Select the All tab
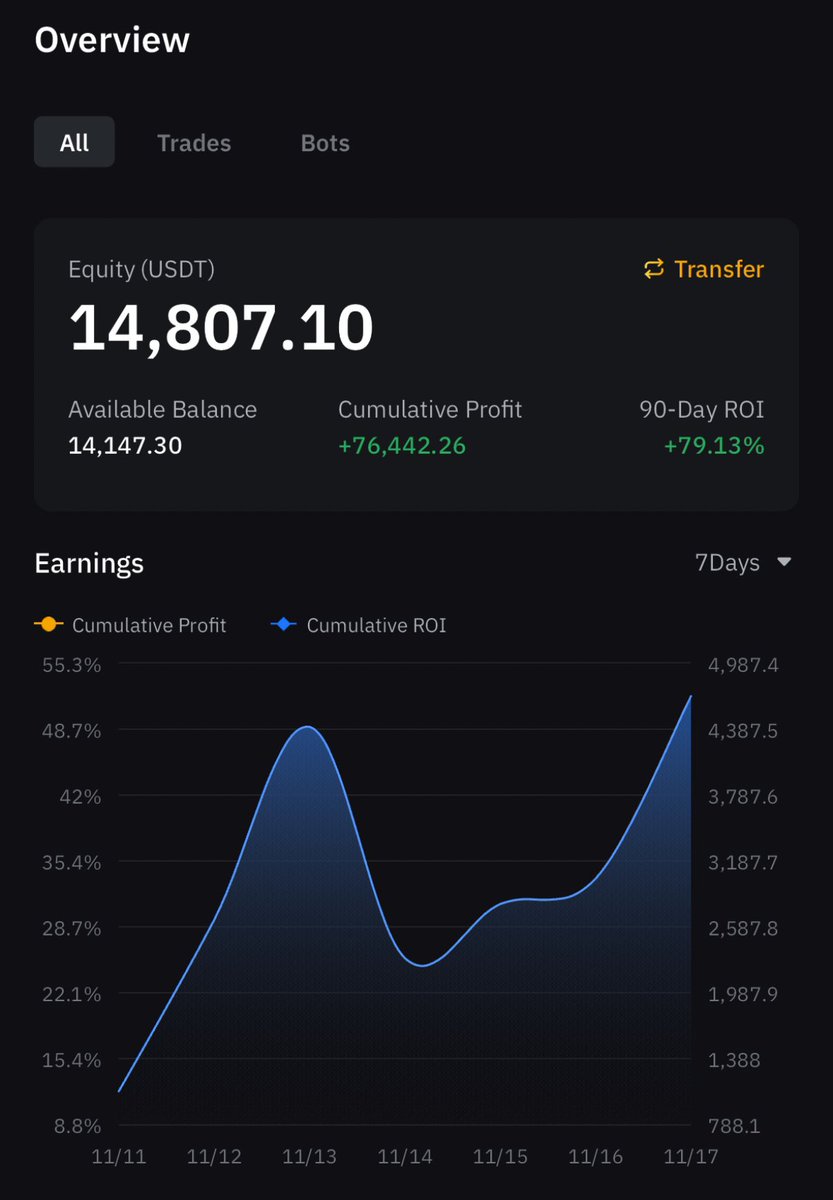The width and height of the screenshot is (833, 1200). pos(74,142)
